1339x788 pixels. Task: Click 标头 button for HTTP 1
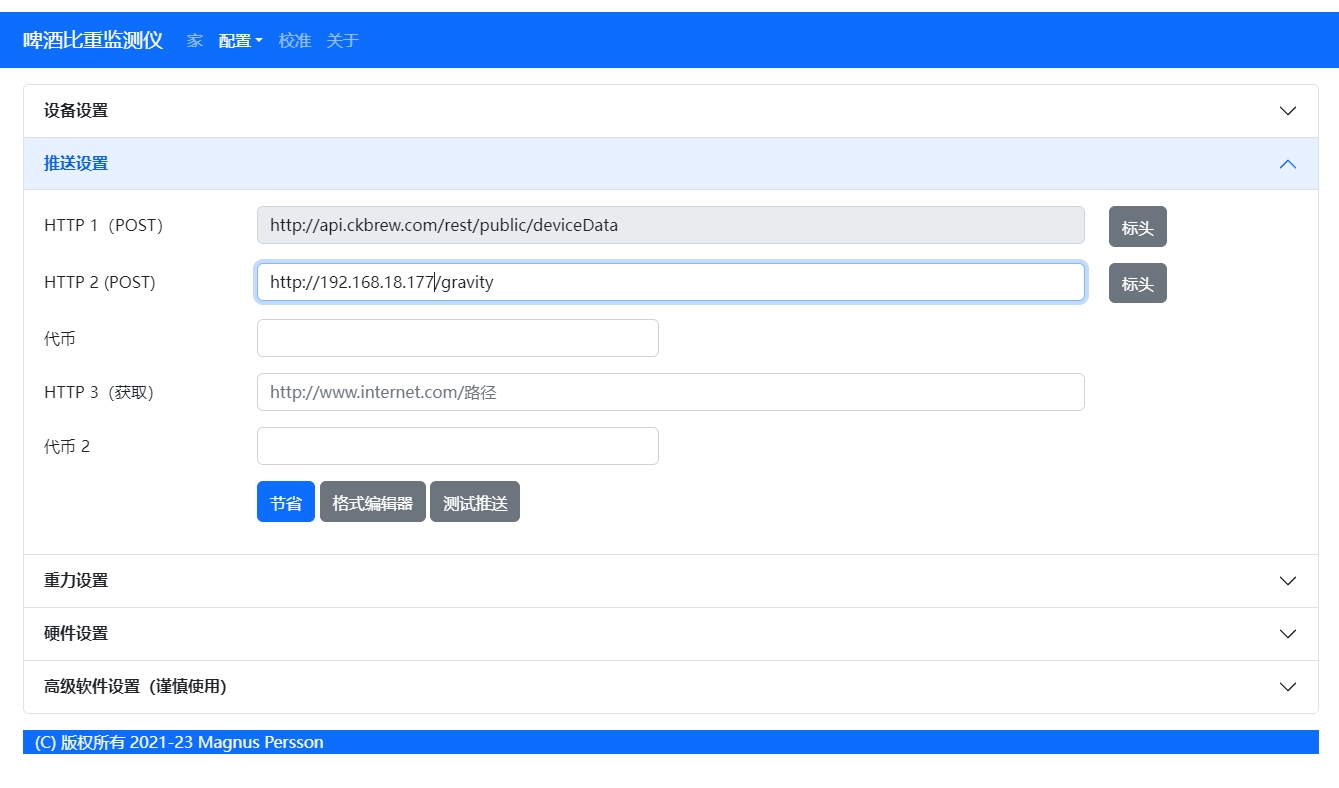(x=1137, y=227)
